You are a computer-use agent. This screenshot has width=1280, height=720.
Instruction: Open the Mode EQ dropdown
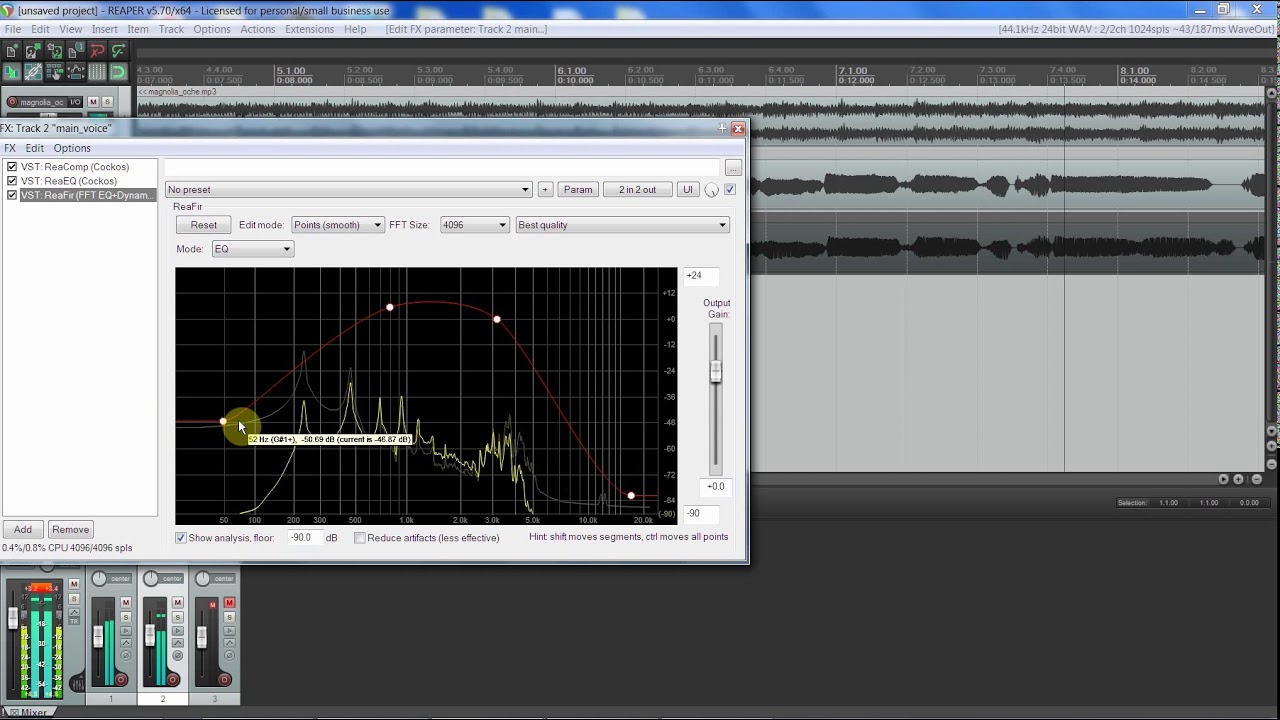[252, 249]
